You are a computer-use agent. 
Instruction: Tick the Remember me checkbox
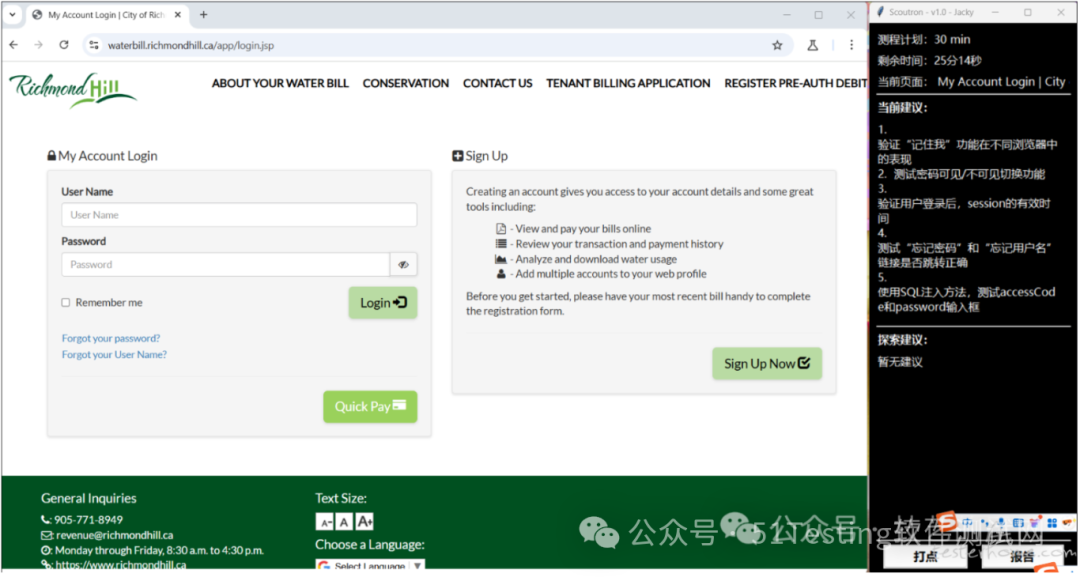[65, 302]
